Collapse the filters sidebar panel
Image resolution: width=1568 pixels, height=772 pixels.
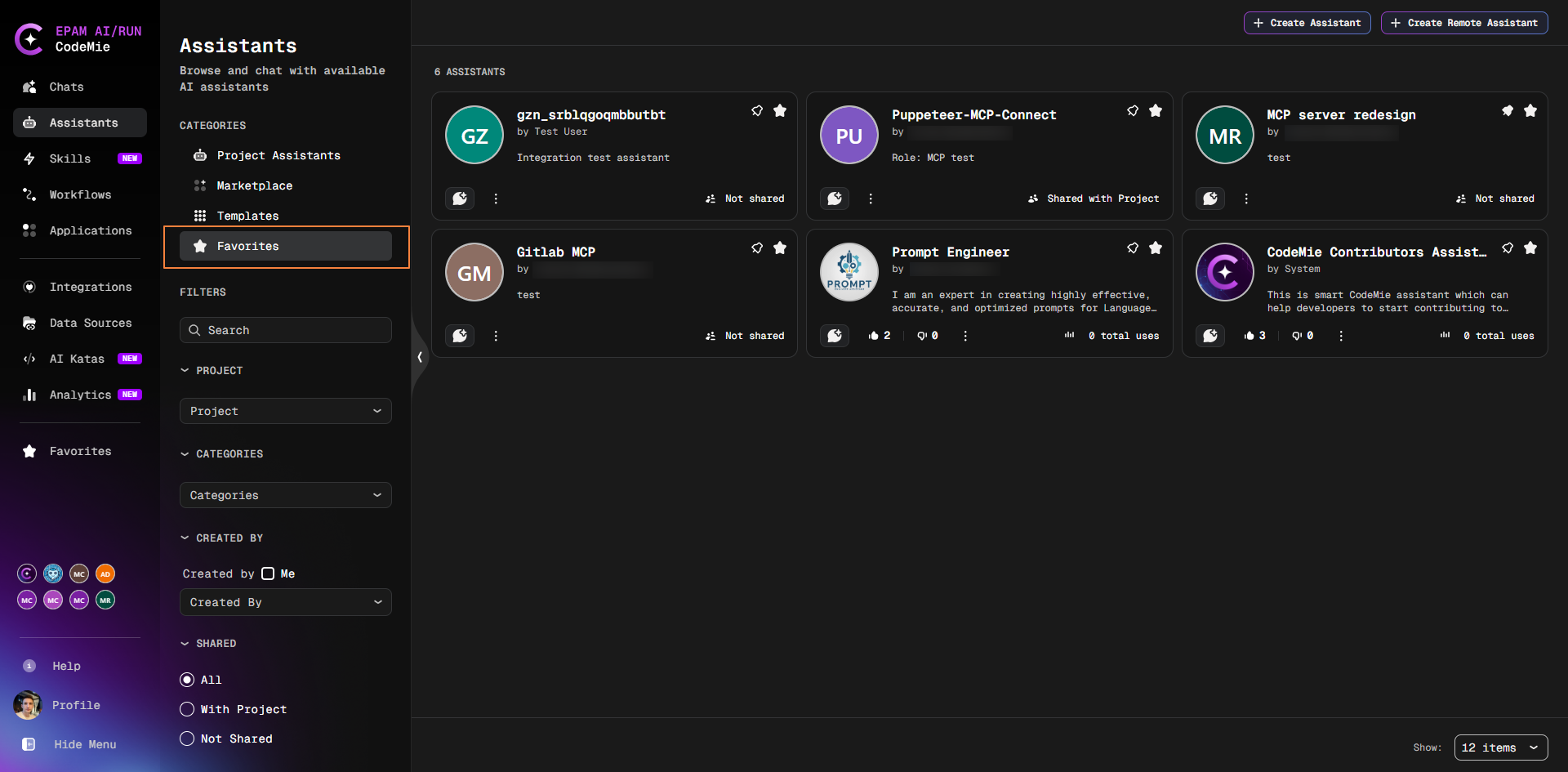click(420, 357)
